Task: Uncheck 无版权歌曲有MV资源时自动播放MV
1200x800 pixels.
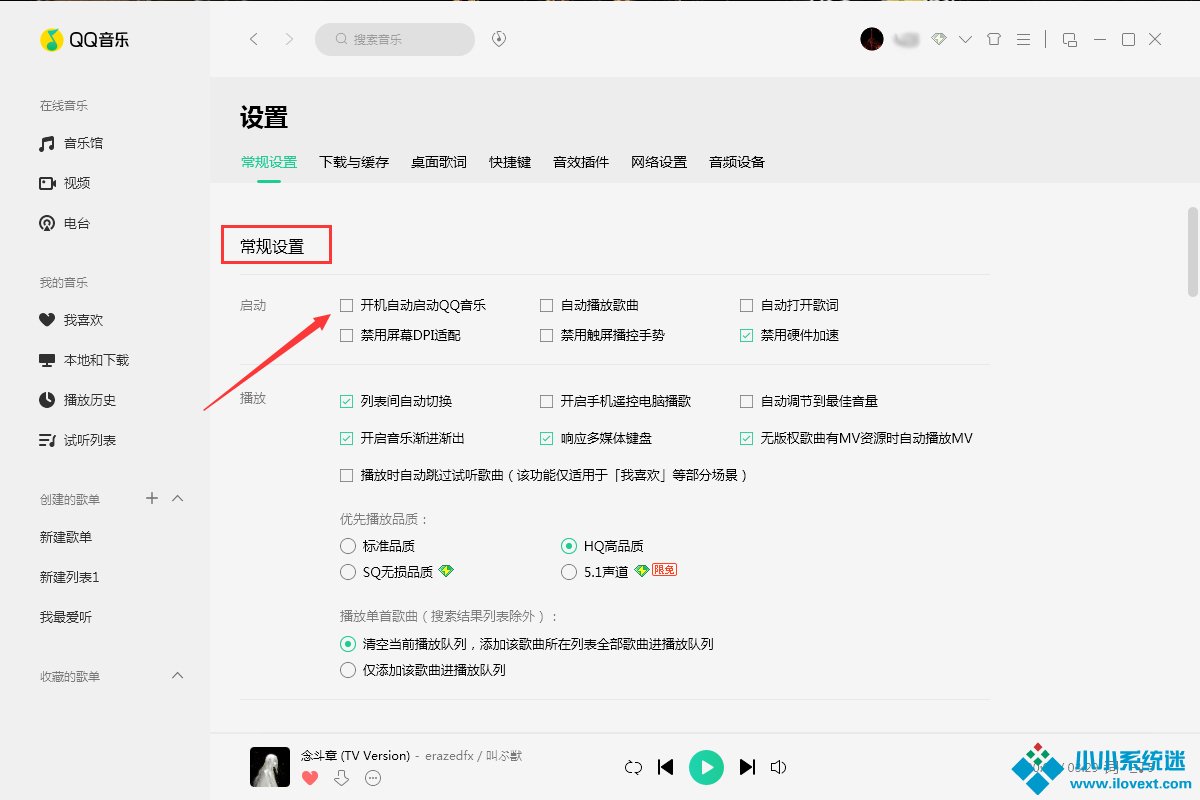Action: pyautogui.click(x=747, y=438)
